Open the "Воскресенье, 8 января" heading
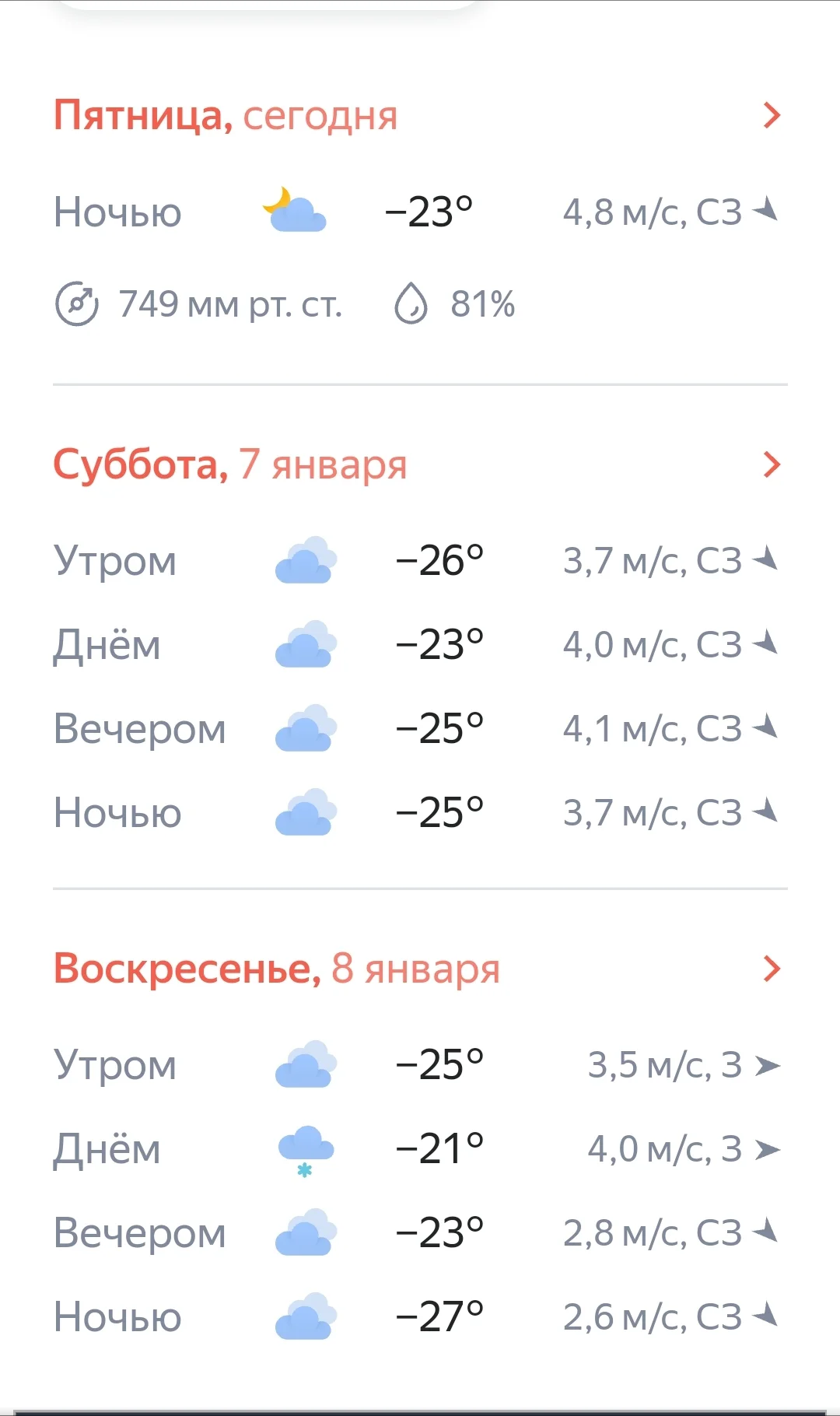The image size is (840, 1416). point(276,969)
